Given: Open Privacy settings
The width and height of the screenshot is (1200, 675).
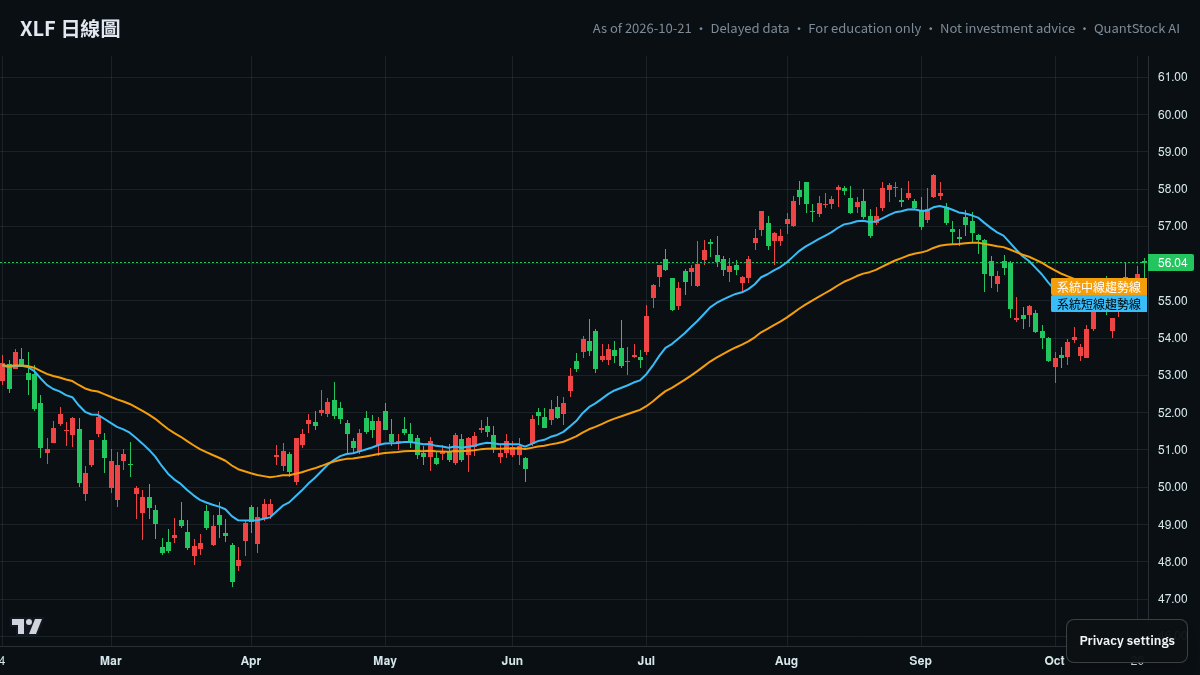Looking at the screenshot, I should click(x=1127, y=641).
